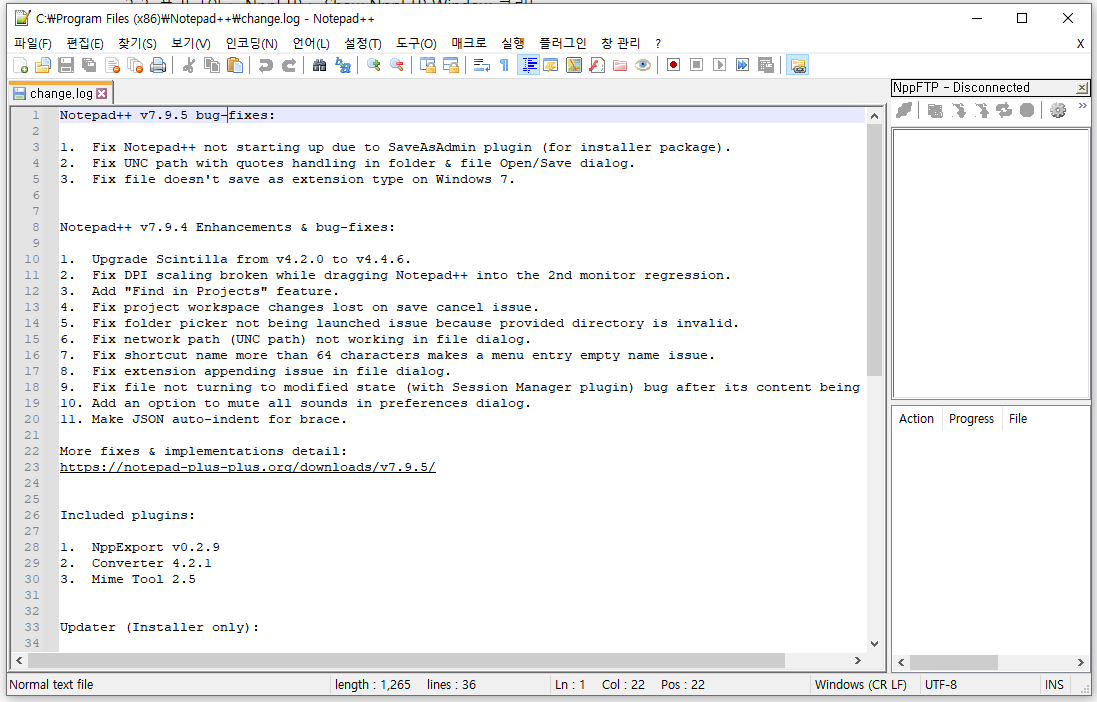Open the 보기(V) menu
Screen dimensions: 1097x702
[190, 43]
